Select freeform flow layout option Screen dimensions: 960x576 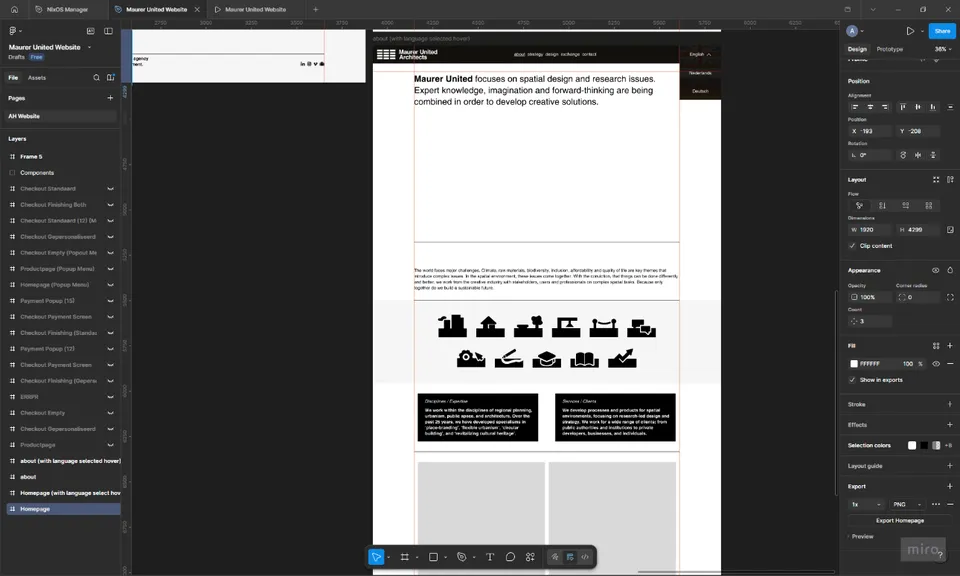pos(859,206)
